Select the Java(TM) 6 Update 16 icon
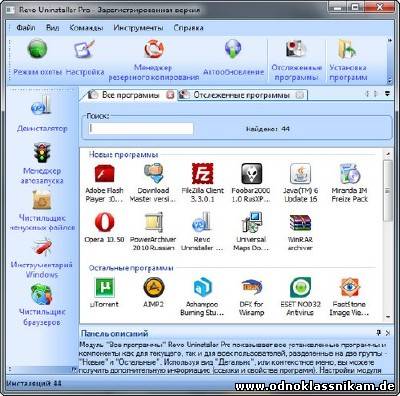Screen dimensions: 400x396 click(x=300, y=173)
